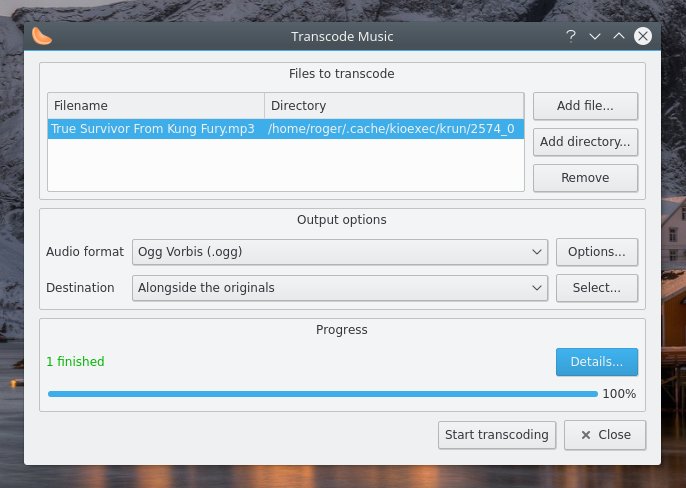Click the Close button at bottom

coord(605,435)
